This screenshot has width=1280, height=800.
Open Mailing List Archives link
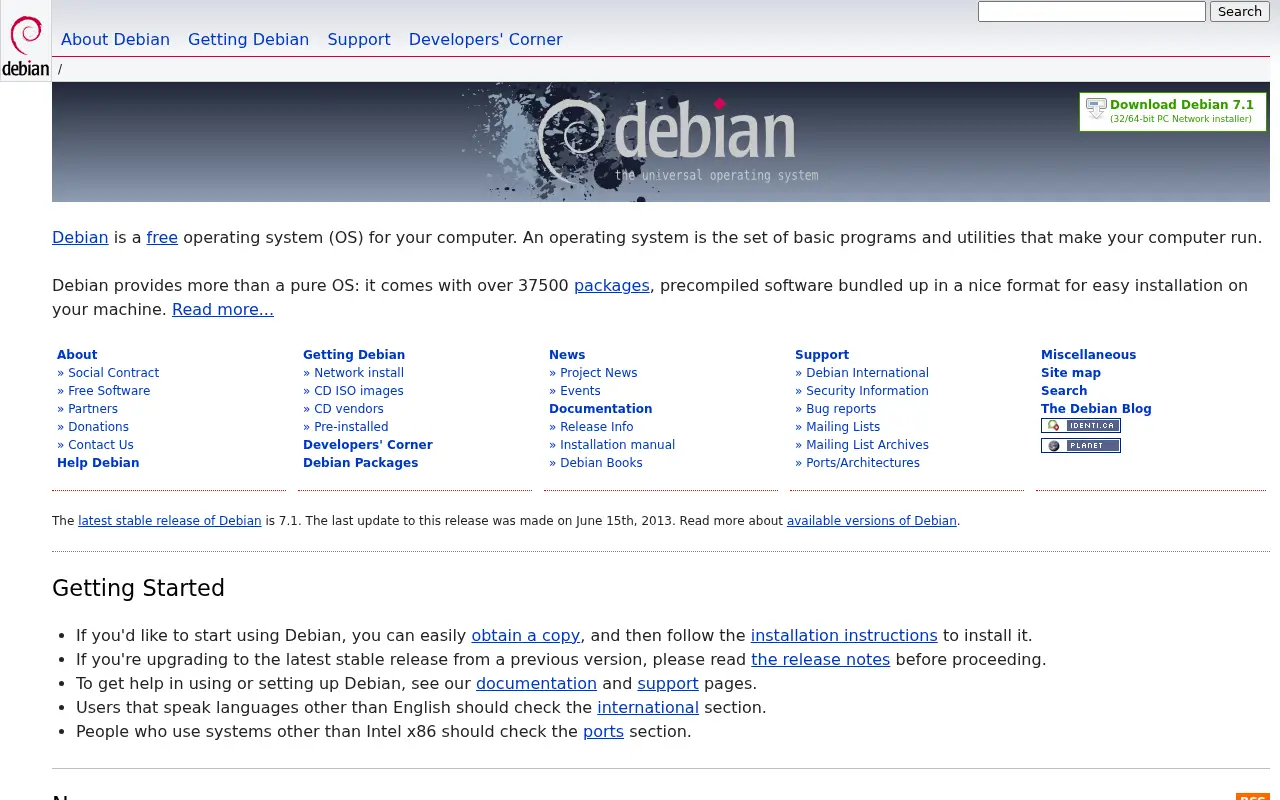867,445
